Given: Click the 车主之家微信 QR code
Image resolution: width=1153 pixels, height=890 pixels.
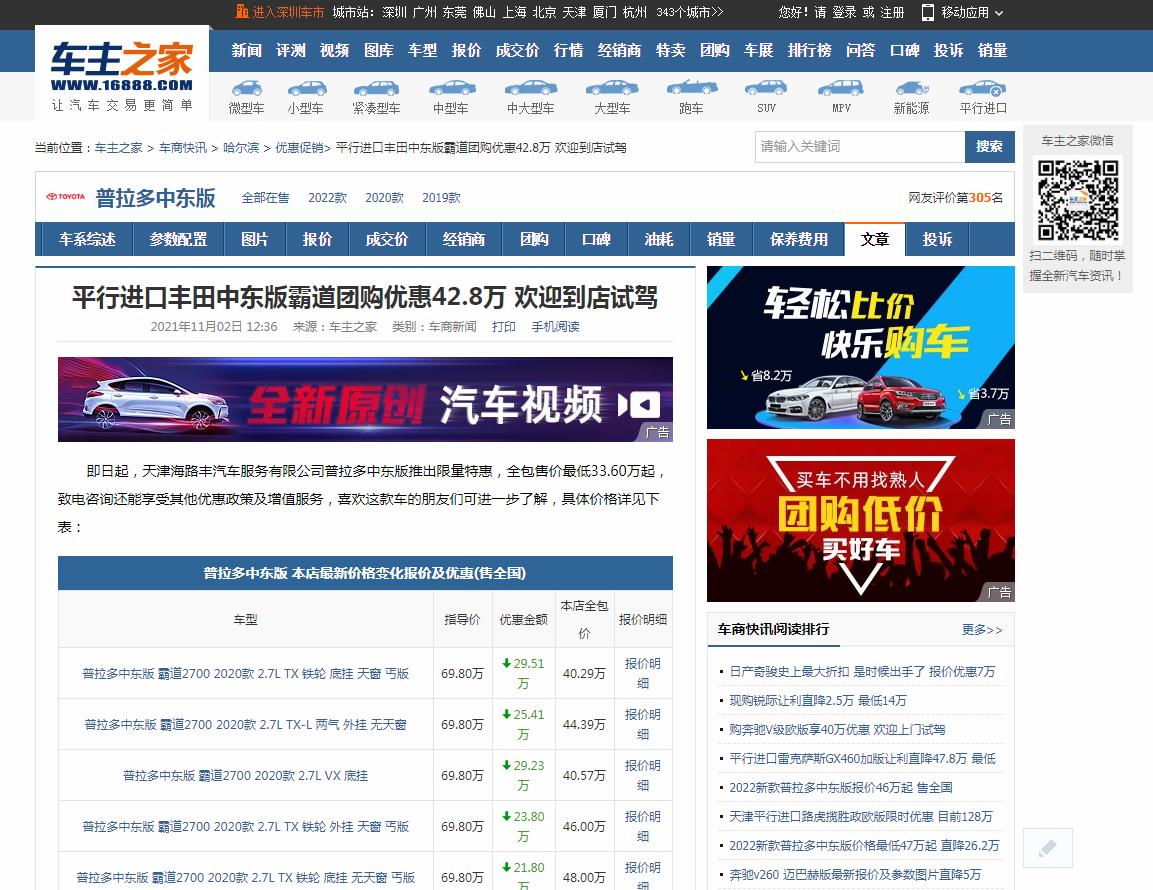Looking at the screenshot, I should click(x=1078, y=199).
